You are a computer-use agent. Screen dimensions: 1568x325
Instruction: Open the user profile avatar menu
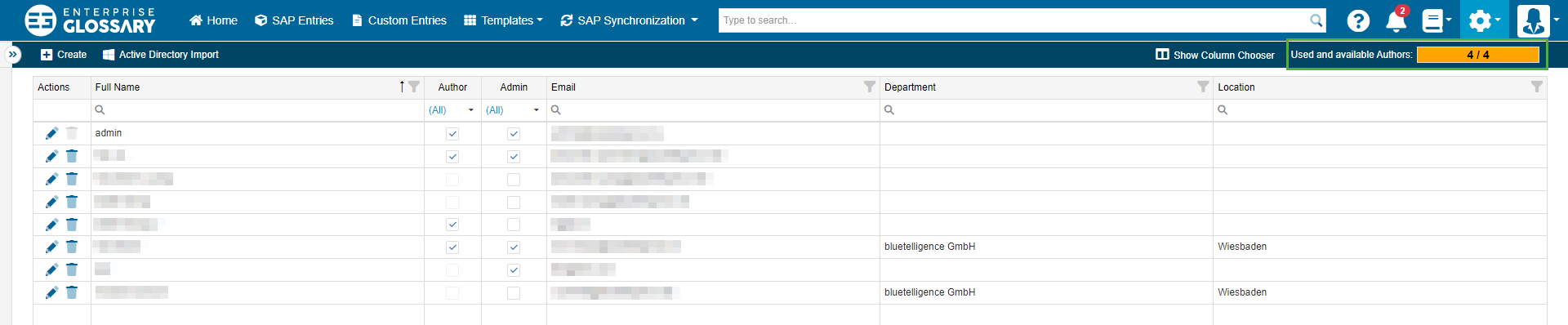(1534, 20)
